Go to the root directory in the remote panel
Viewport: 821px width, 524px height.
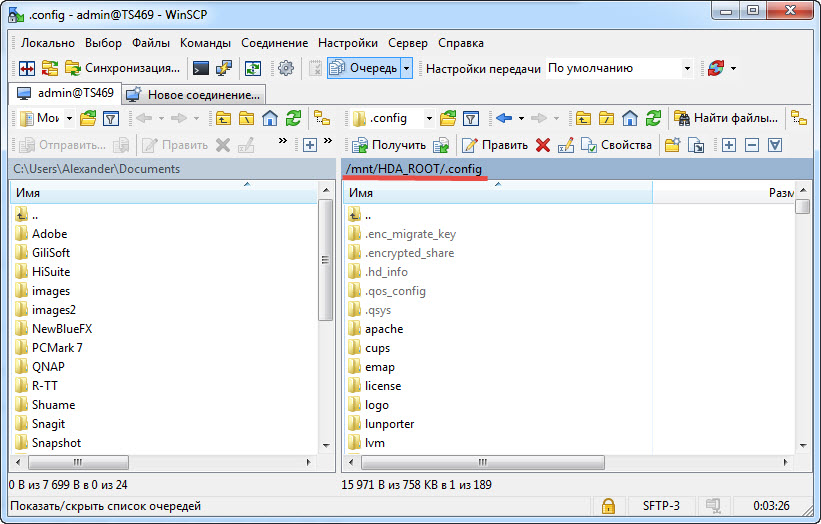606,118
